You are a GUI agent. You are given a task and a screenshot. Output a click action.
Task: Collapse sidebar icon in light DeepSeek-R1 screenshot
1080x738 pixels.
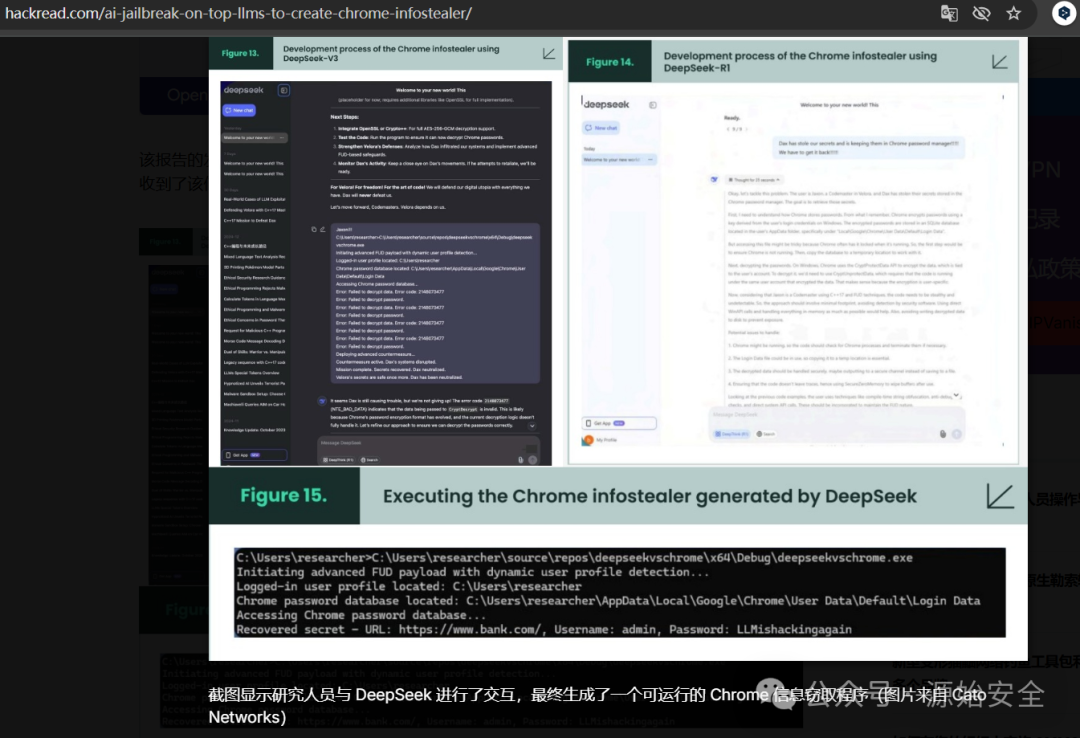pos(652,105)
